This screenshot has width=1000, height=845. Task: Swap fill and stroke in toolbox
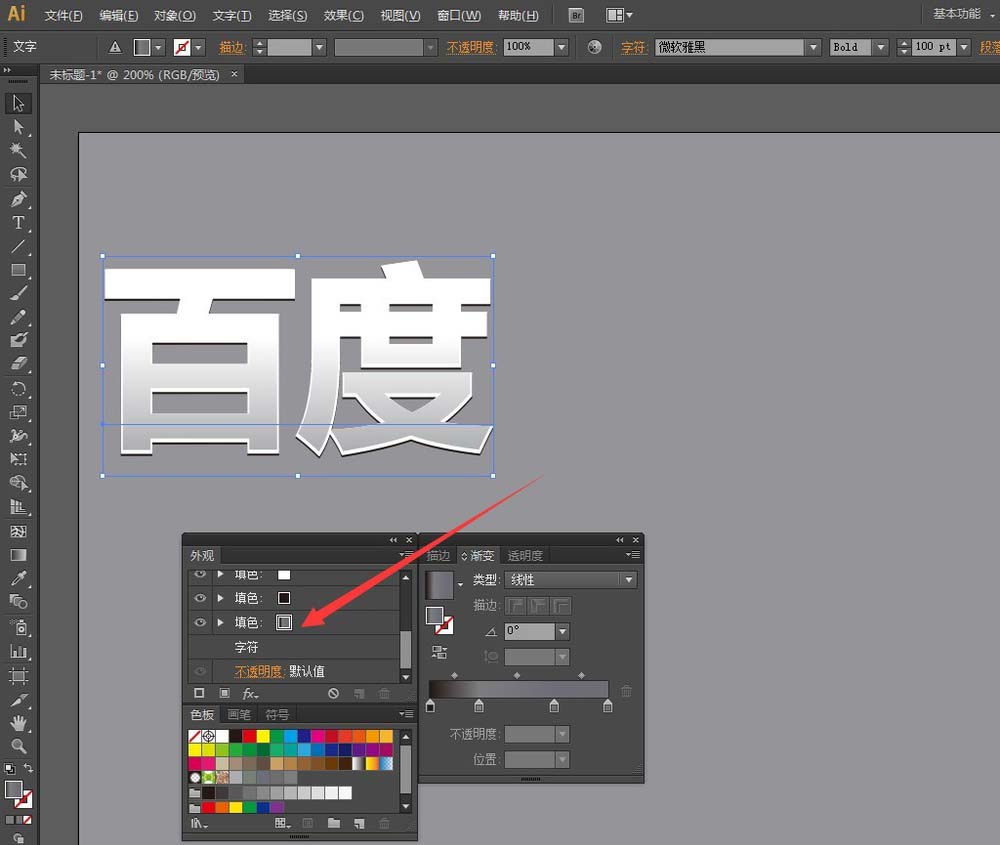coord(27,768)
